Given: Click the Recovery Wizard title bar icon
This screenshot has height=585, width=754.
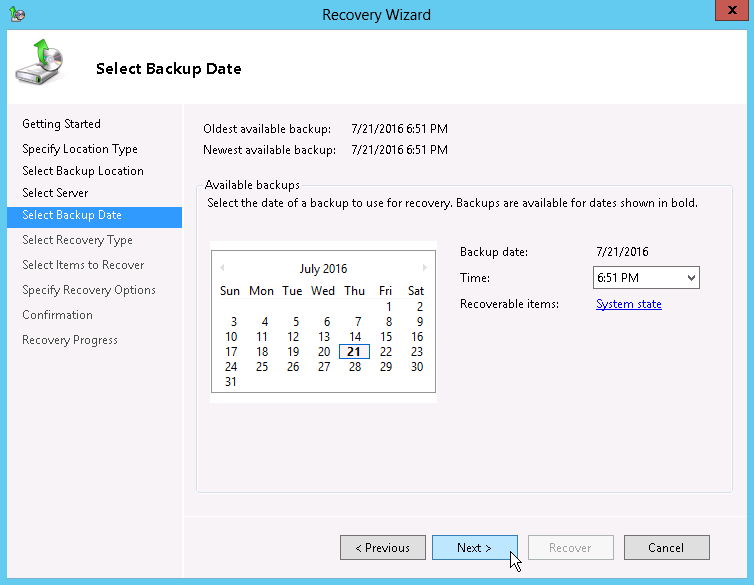Looking at the screenshot, I should pyautogui.click(x=16, y=15).
